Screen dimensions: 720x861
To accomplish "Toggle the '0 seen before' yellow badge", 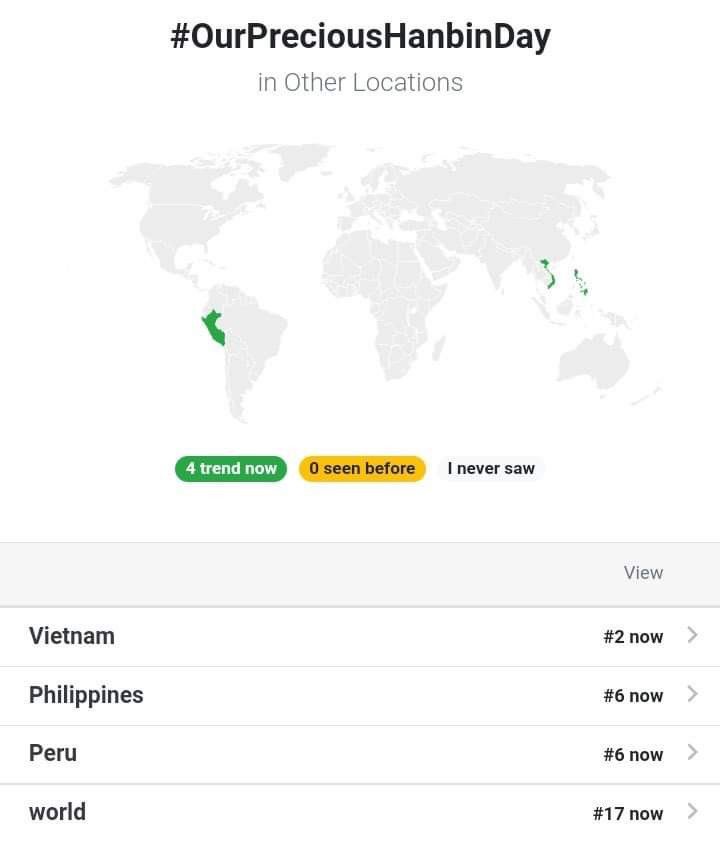I will point(362,468).
